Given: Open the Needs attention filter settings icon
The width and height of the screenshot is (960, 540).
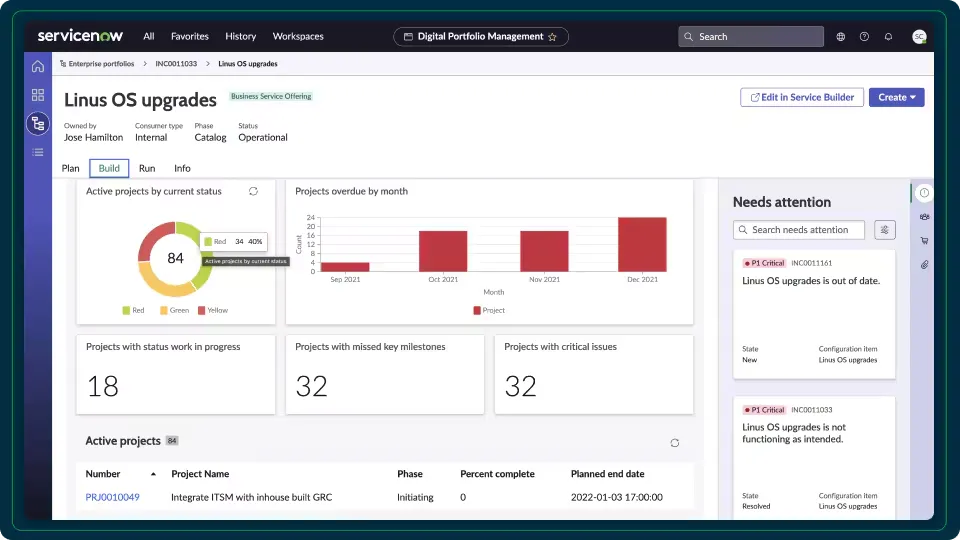Looking at the screenshot, I should pyautogui.click(x=884, y=230).
